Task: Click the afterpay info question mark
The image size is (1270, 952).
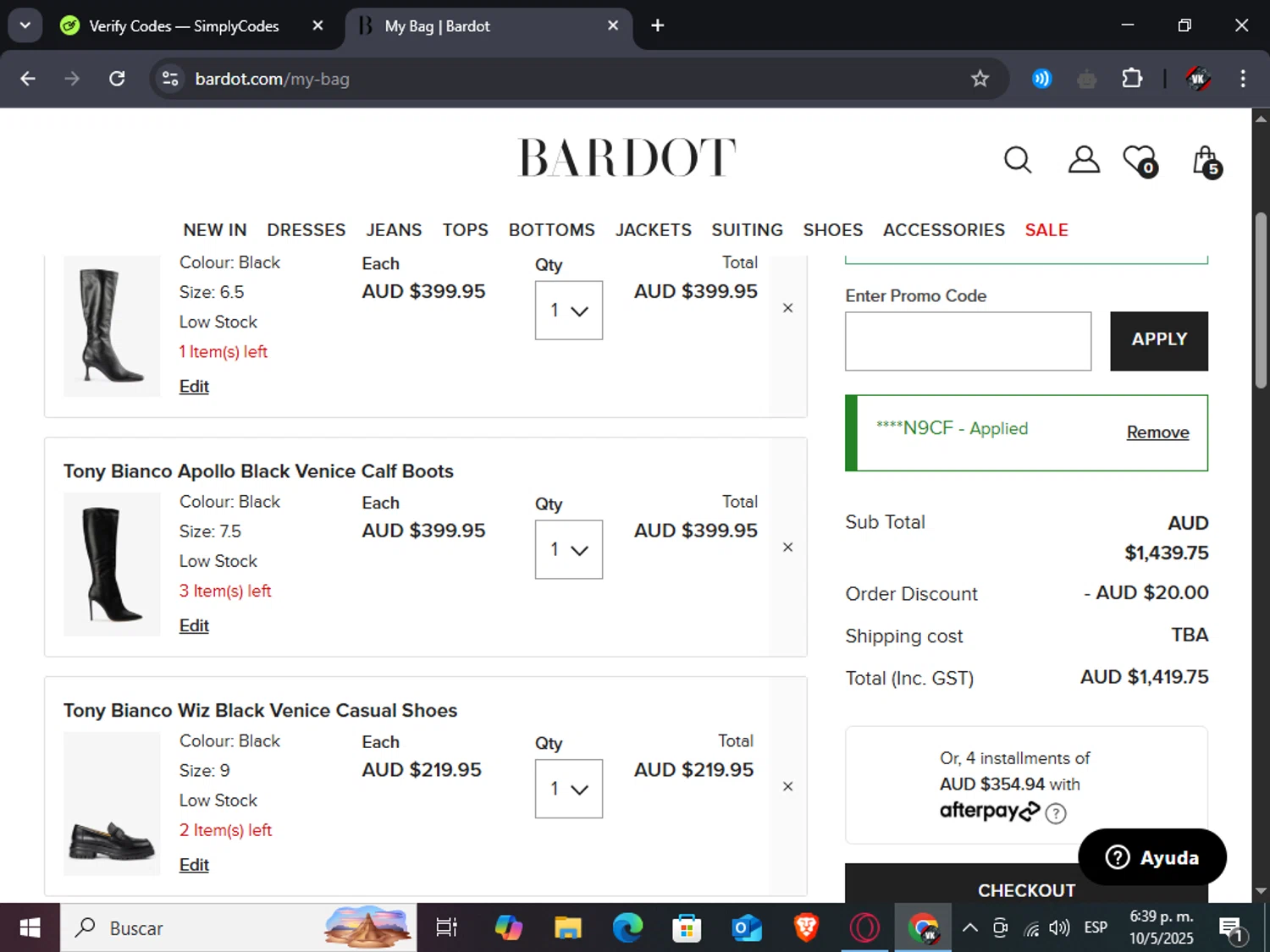Action: click(x=1056, y=813)
